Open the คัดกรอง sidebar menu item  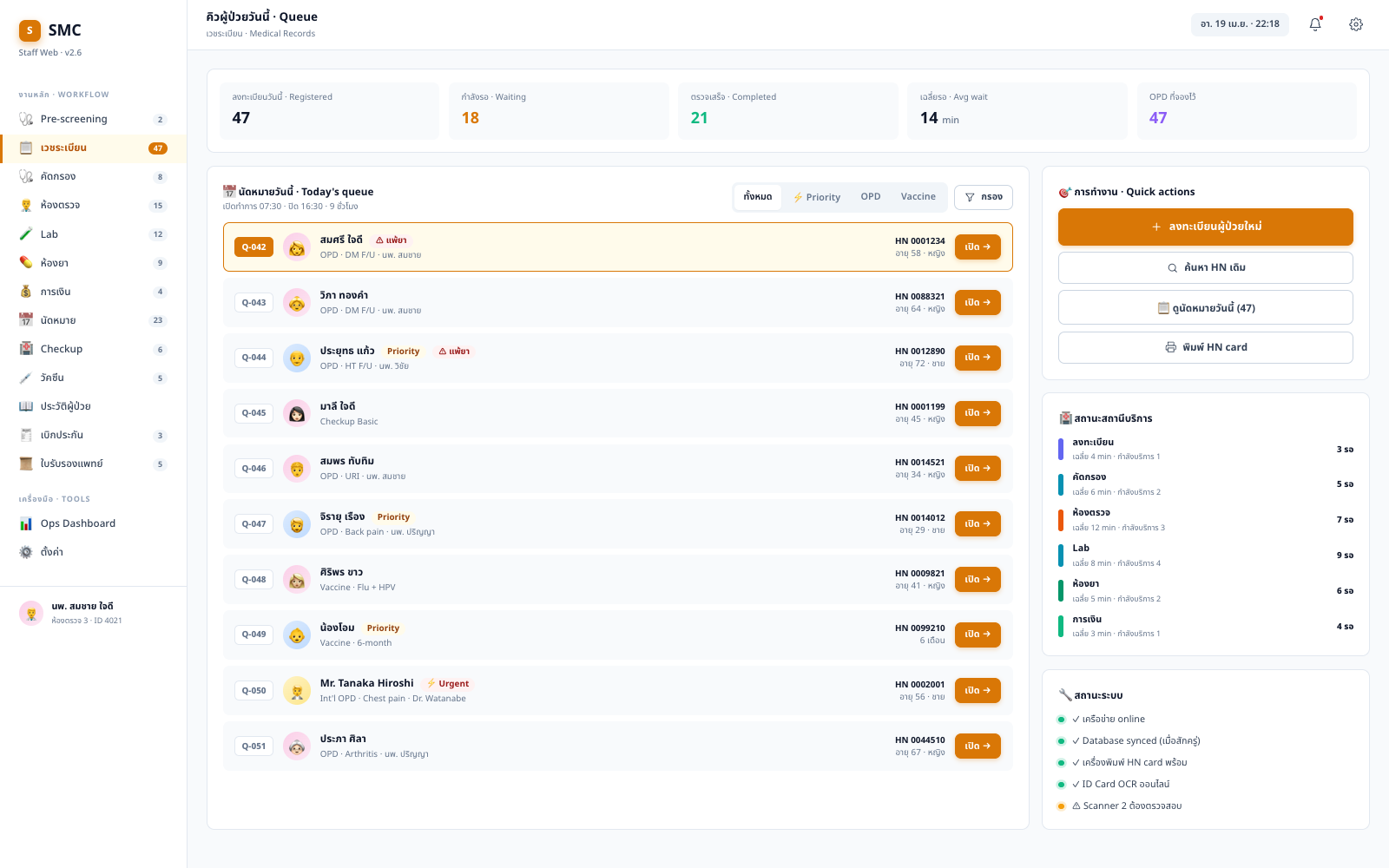tap(93, 176)
